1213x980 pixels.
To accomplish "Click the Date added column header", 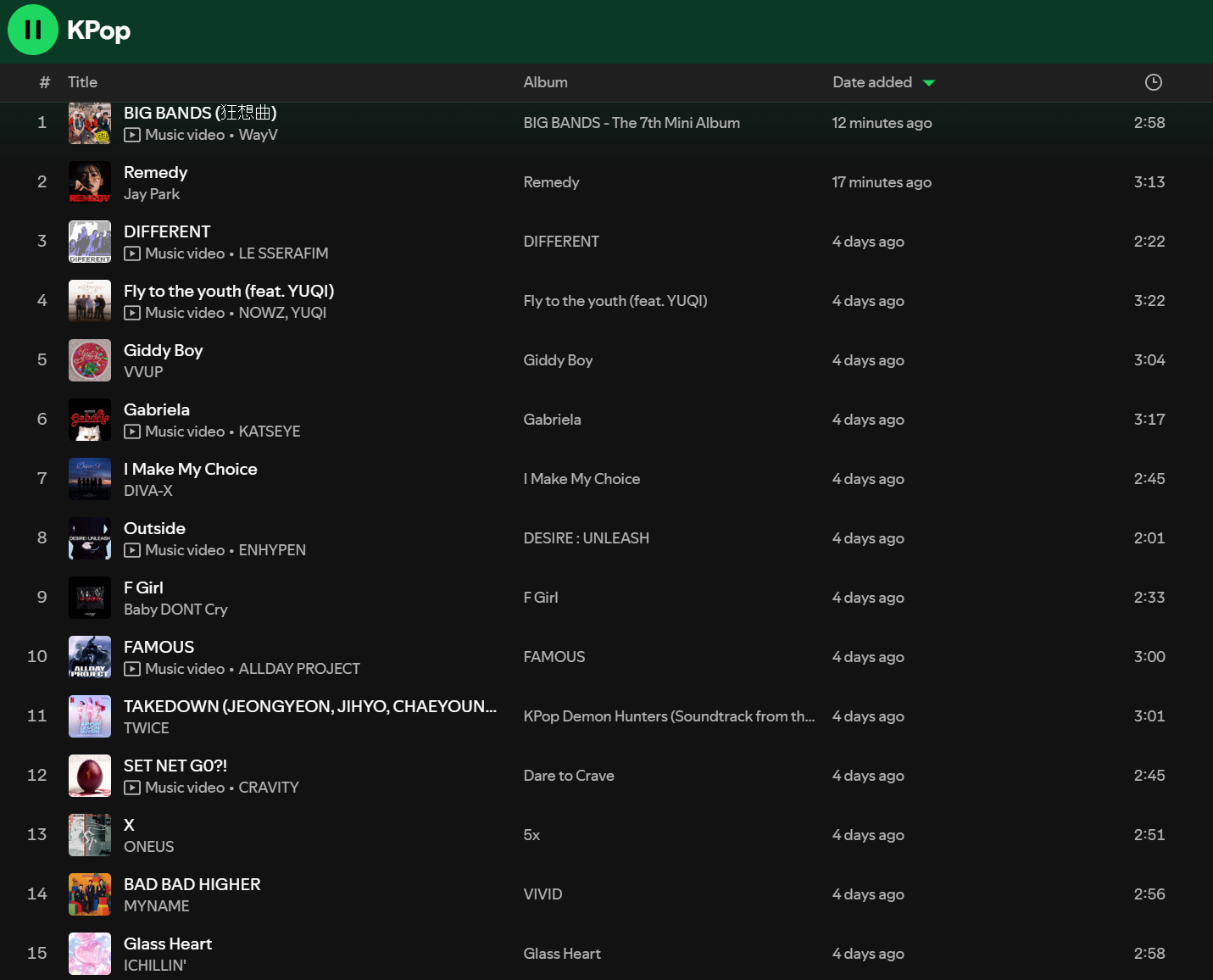I will click(x=872, y=82).
